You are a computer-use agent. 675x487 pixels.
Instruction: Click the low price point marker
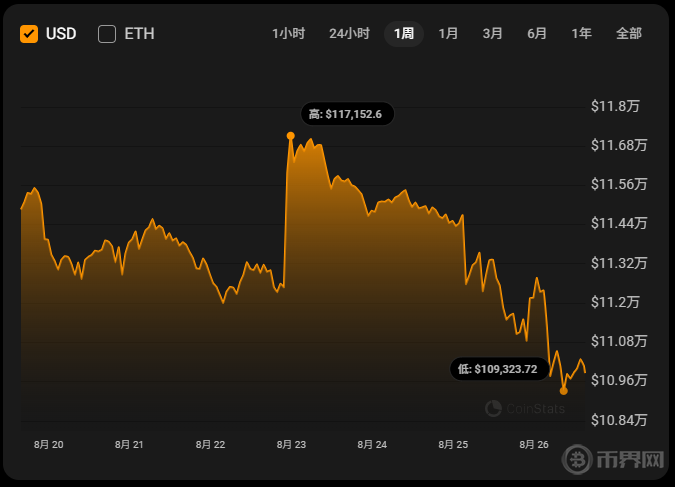(564, 391)
